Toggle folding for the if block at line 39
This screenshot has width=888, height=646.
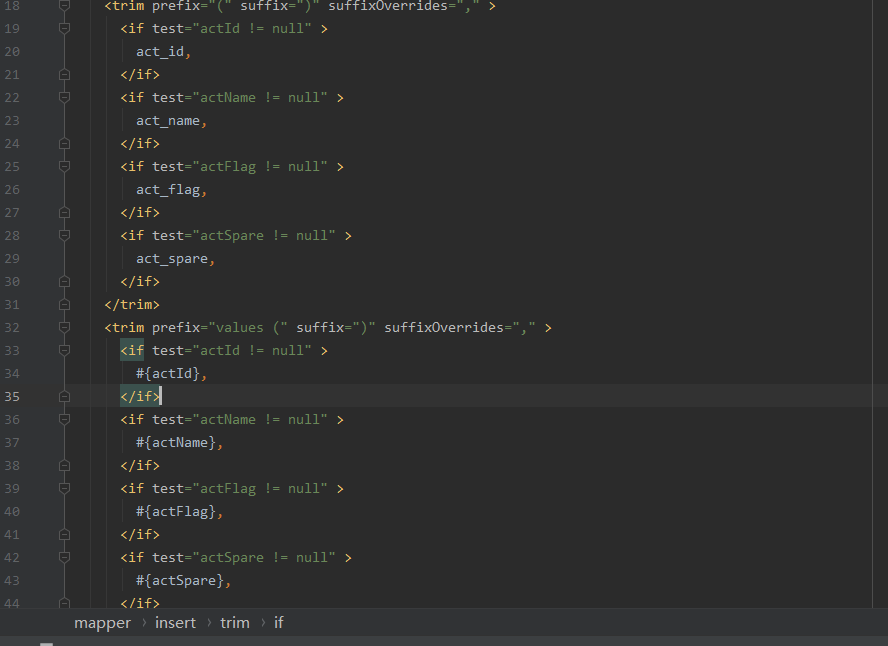65,488
